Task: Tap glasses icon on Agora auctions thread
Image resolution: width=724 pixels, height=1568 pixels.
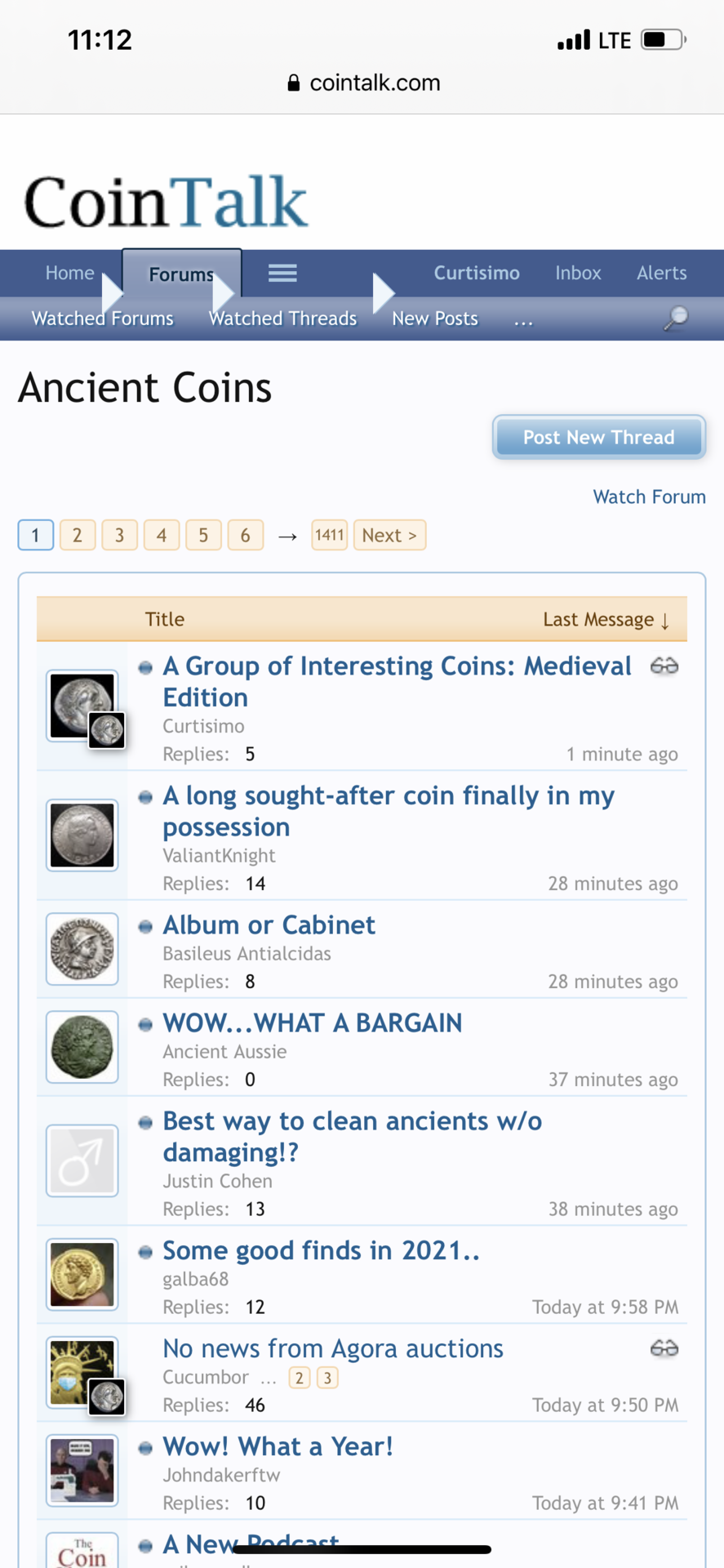Action: 664,1348
